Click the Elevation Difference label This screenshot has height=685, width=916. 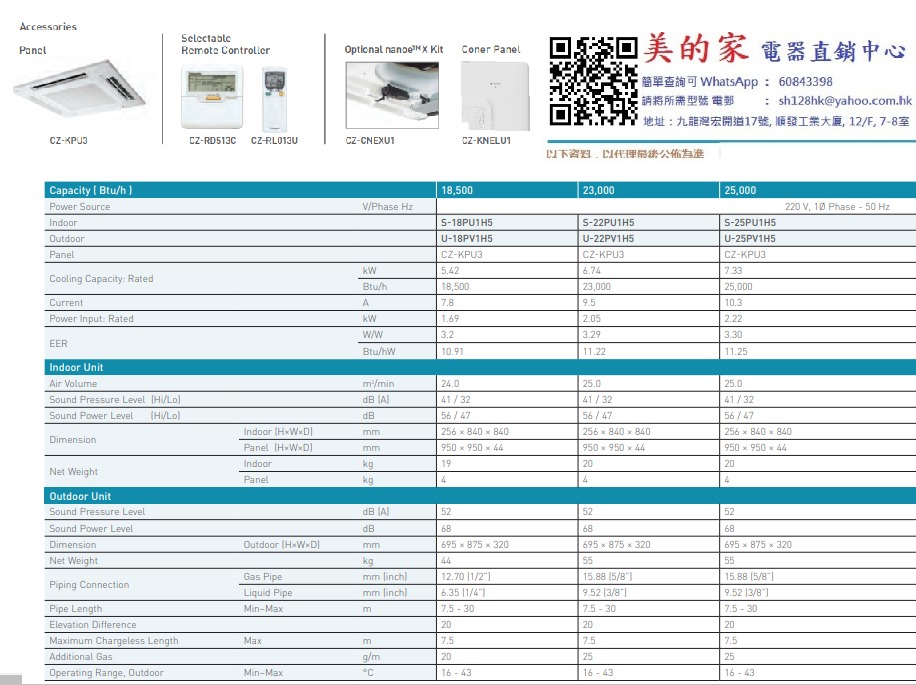93,625
